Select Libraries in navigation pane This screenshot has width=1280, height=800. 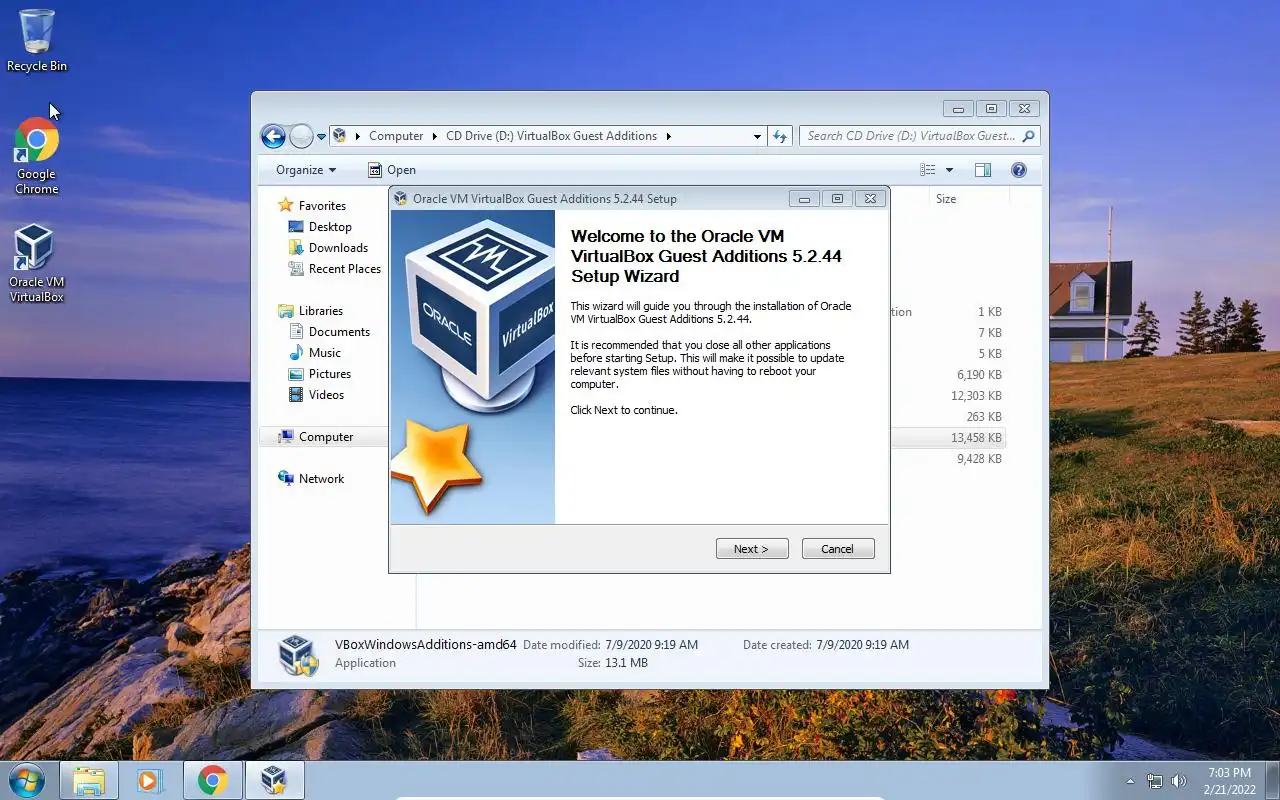tap(310, 311)
